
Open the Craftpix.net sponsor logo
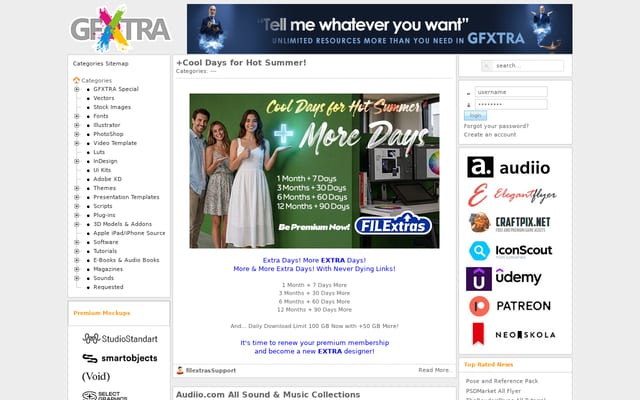click(x=509, y=222)
